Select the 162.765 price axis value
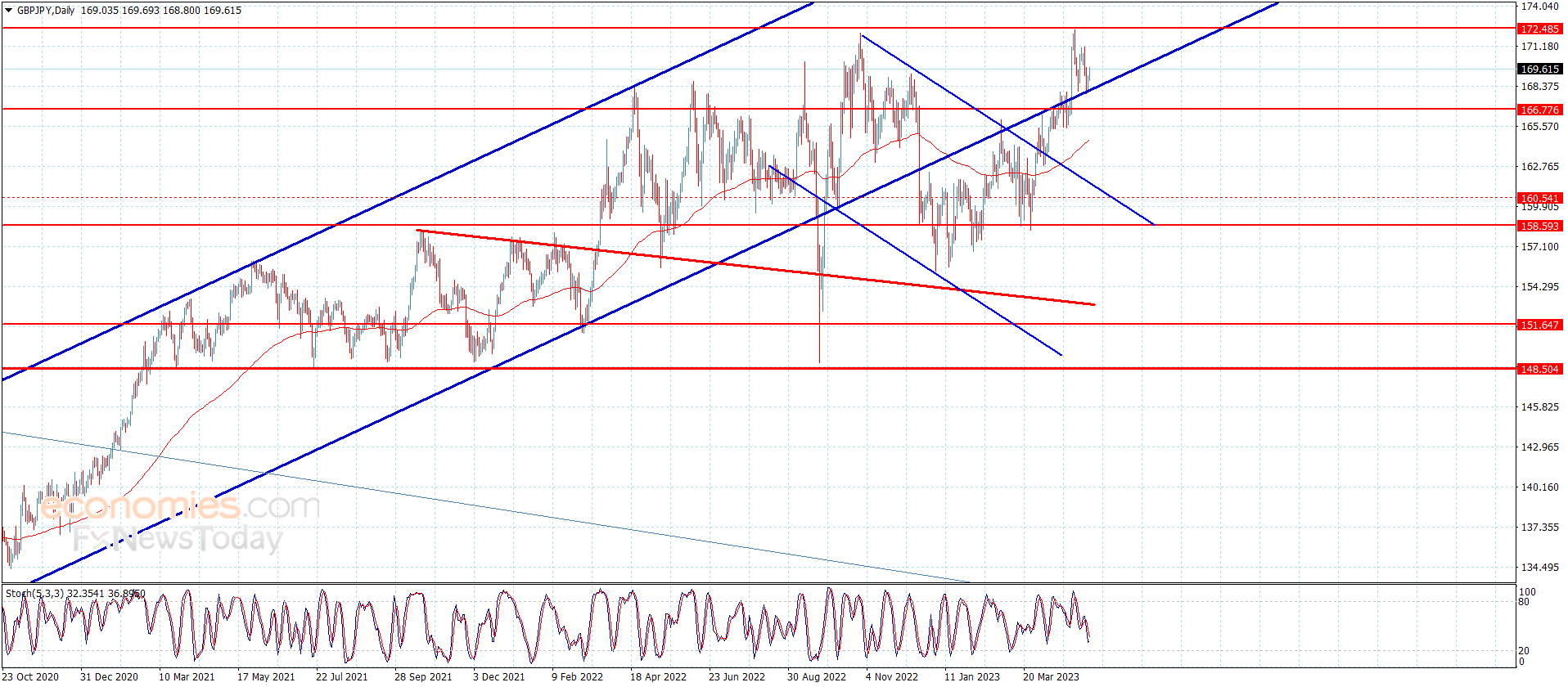The height and width of the screenshot is (687, 1568). coord(1539,167)
